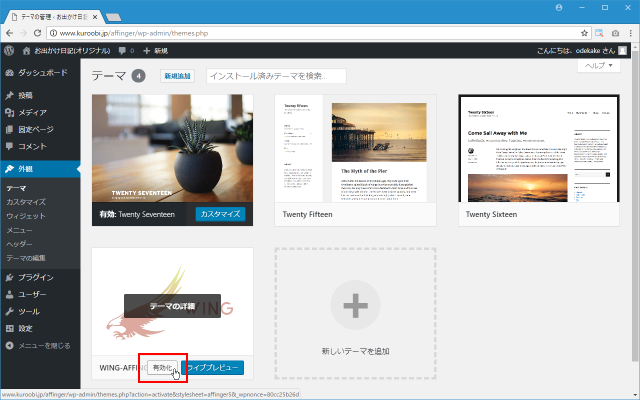This screenshot has width=640, height=400.
Task: Click the Twenty Fifteen theme name
Action: (x=307, y=214)
